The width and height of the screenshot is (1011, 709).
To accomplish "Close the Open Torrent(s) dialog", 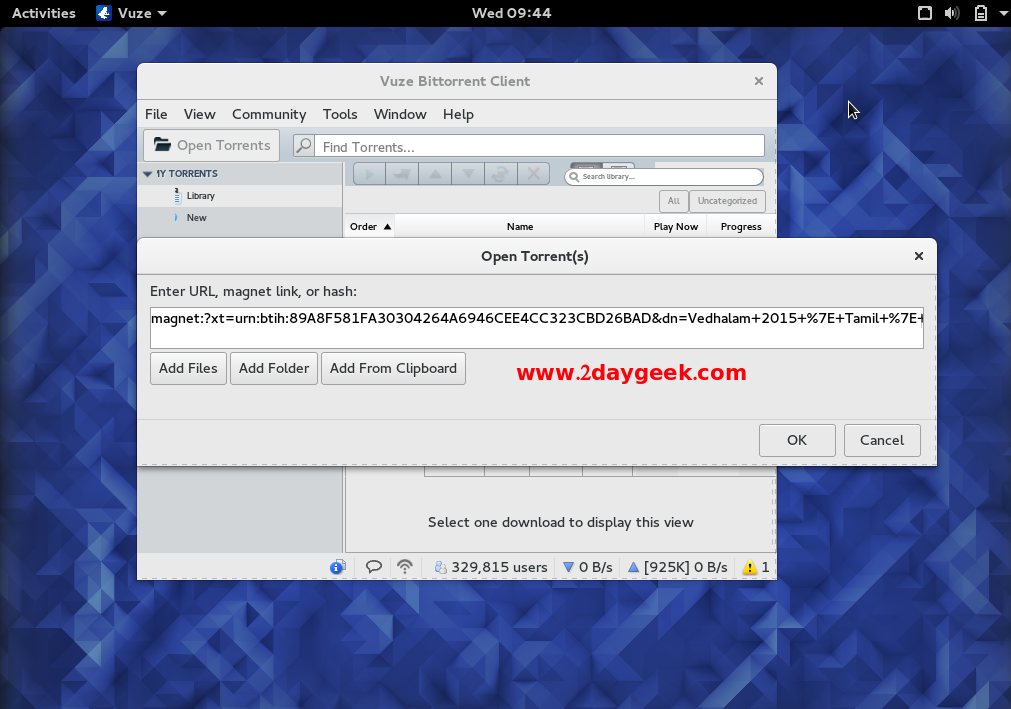I will tap(919, 257).
